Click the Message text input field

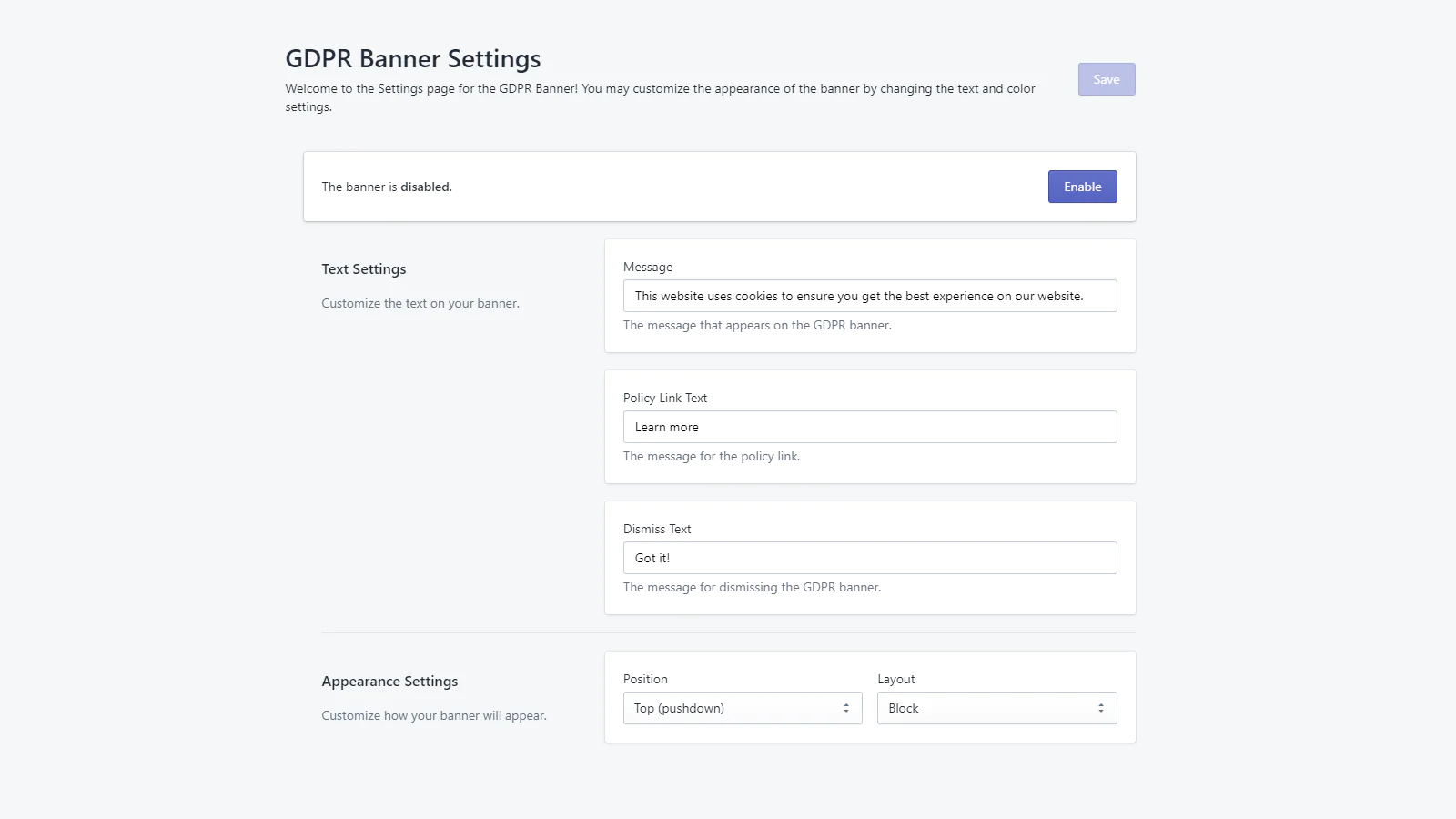[x=869, y=296]
